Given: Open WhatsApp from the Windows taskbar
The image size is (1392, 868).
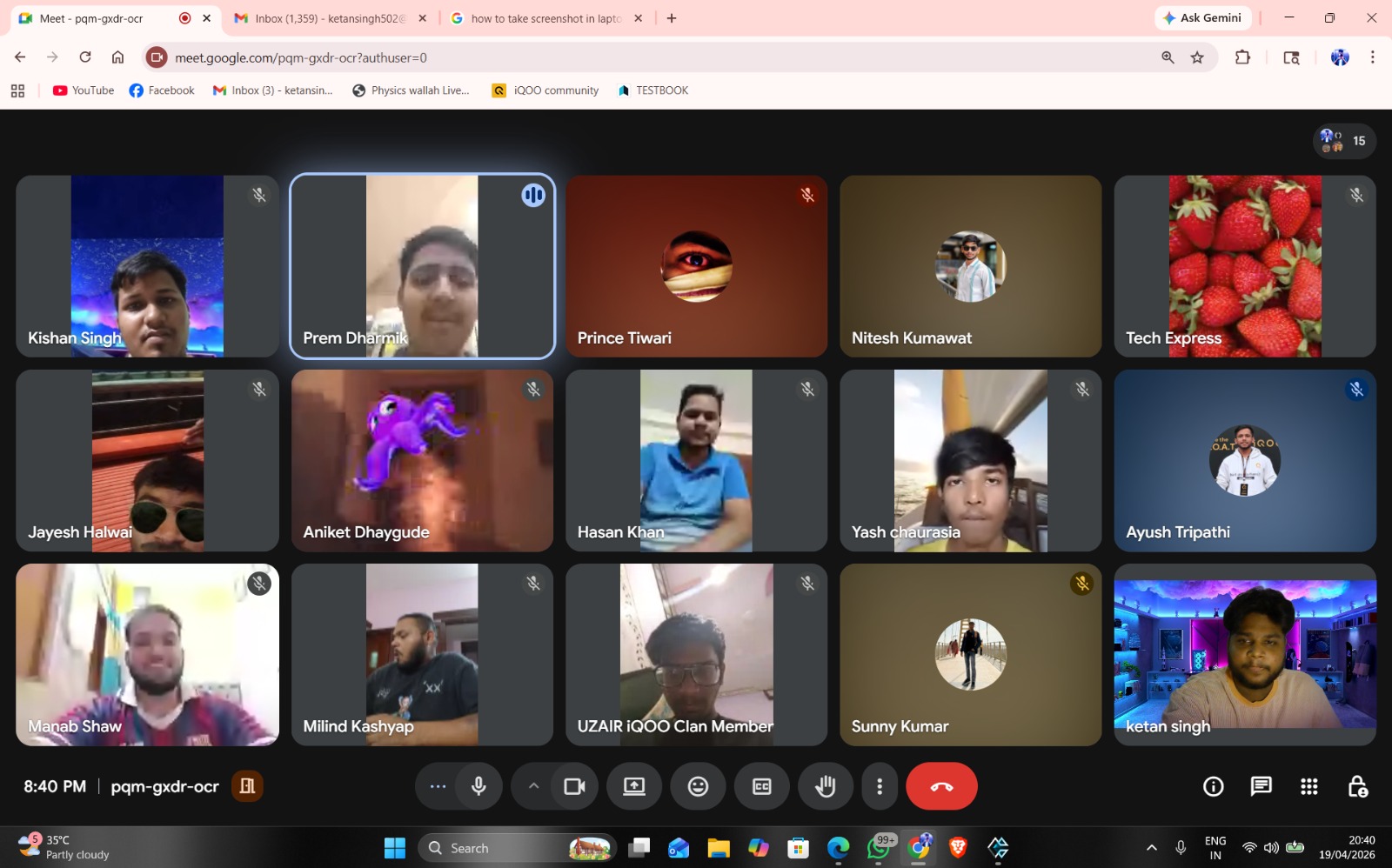Looking at the screenshot, I should click(879, 847).
